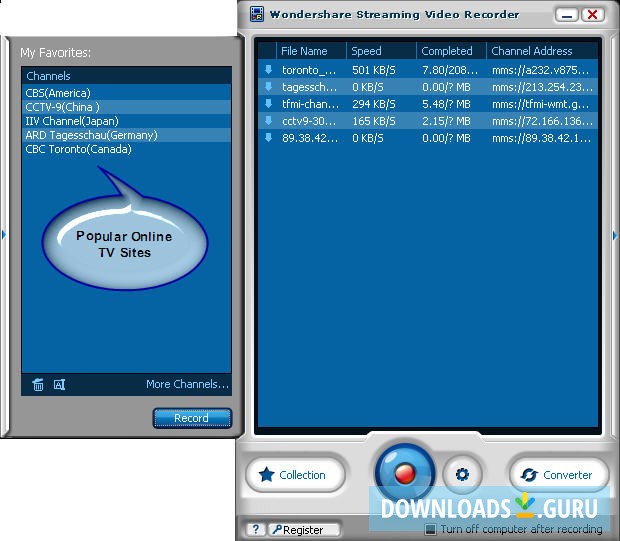Click the 165 KB/S speed value

[374, 121]
